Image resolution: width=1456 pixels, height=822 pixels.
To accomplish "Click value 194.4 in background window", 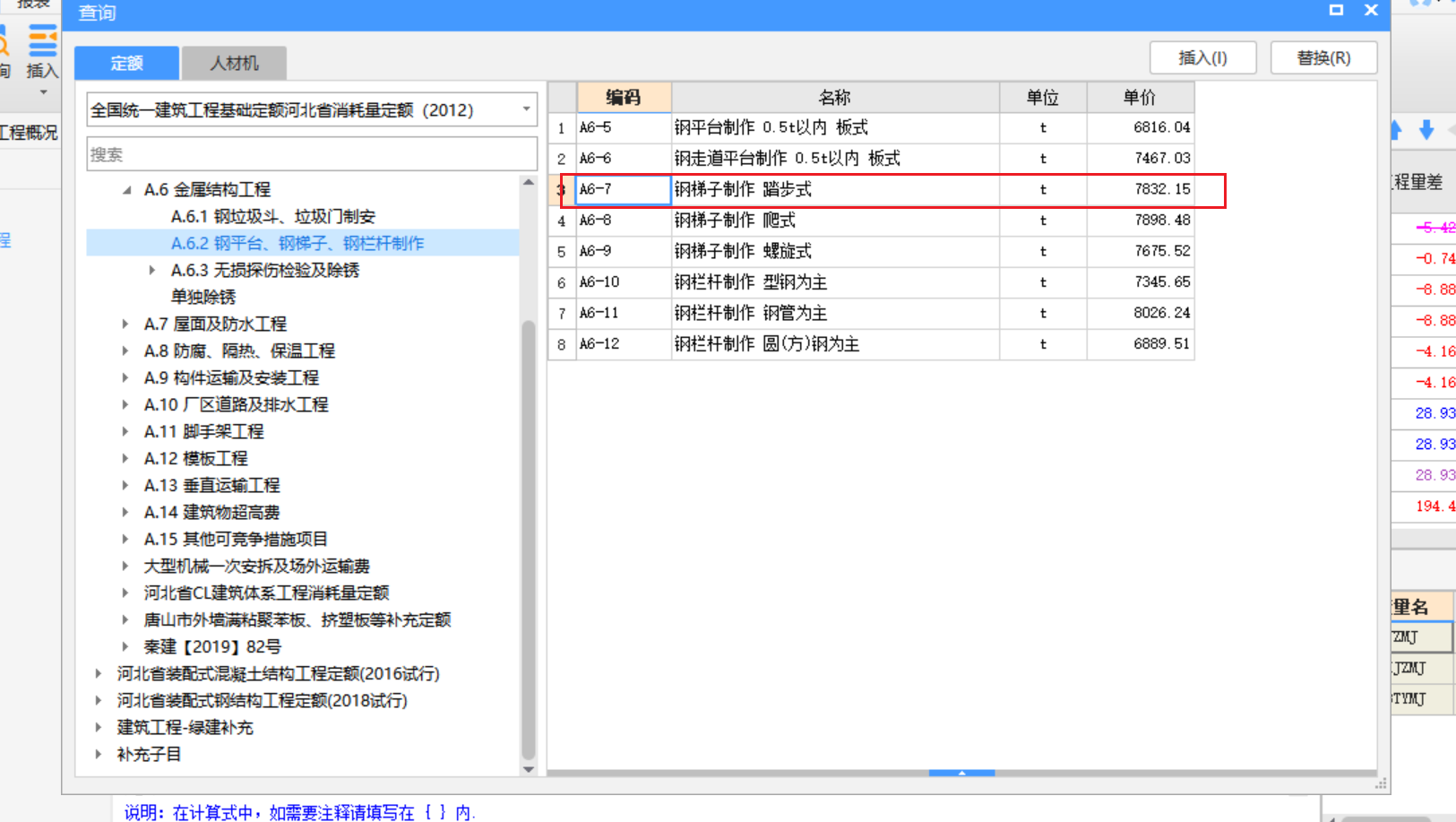I will pyautogui.click(x=1434, y=506).
